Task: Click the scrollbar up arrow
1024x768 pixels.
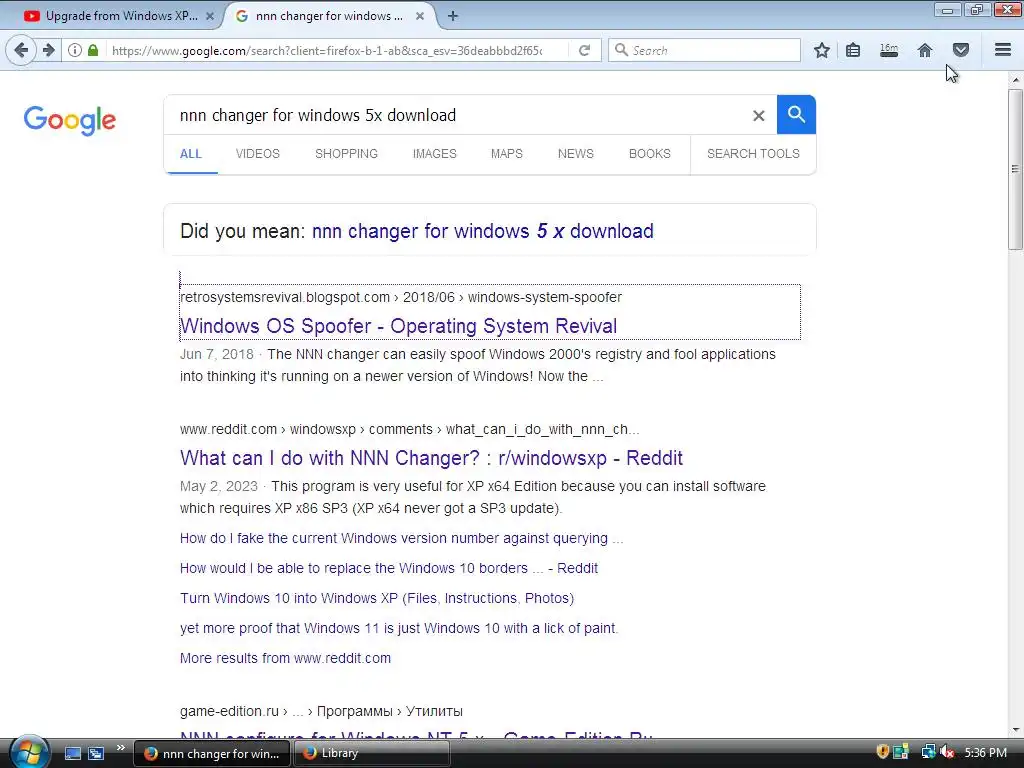Action: pyautogui.click(x=1015, y=80)
